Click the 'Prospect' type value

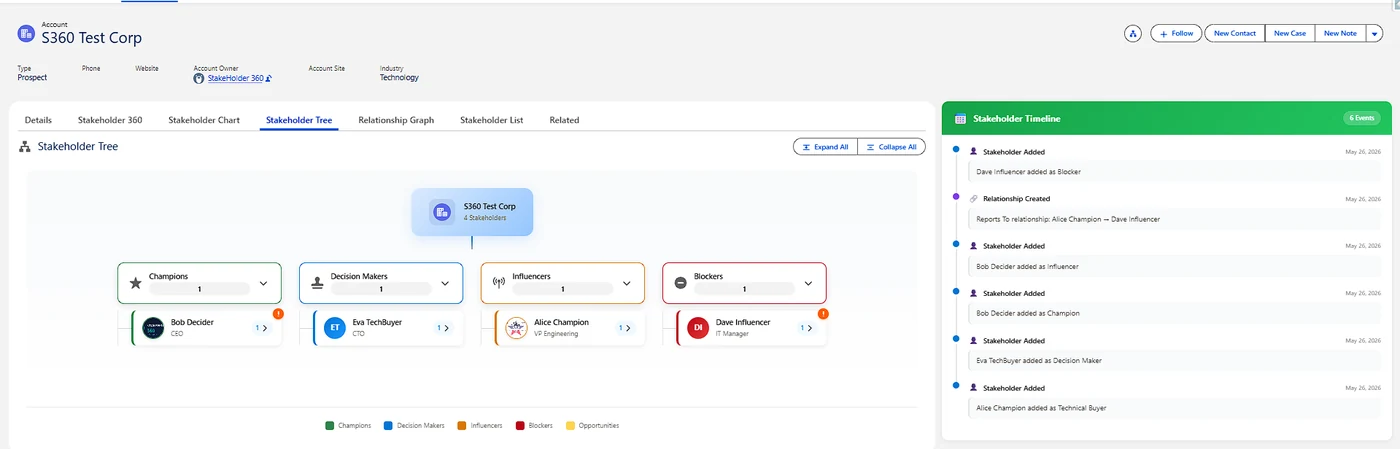pyautogui.click(x=33, y=77)
